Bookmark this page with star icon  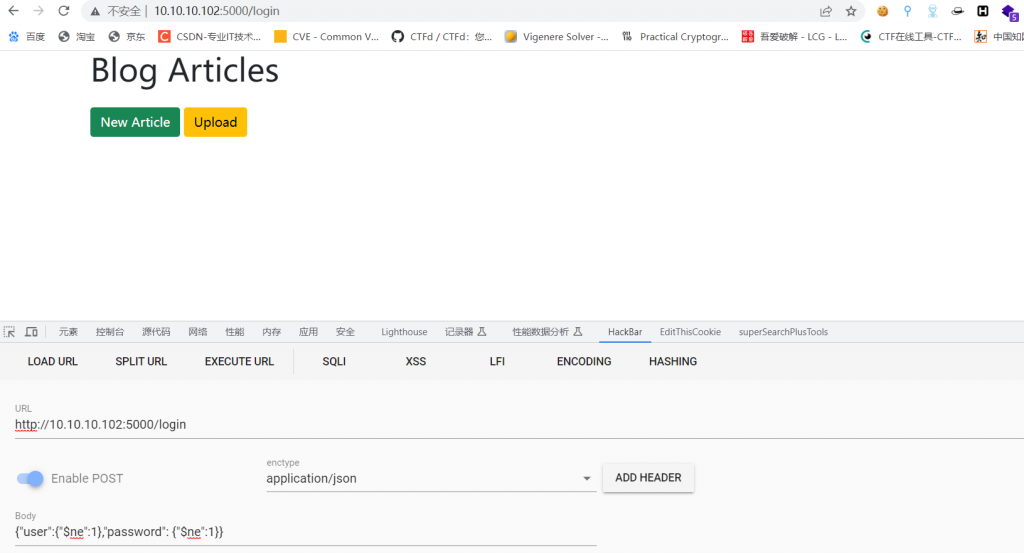tap(851, 11)
